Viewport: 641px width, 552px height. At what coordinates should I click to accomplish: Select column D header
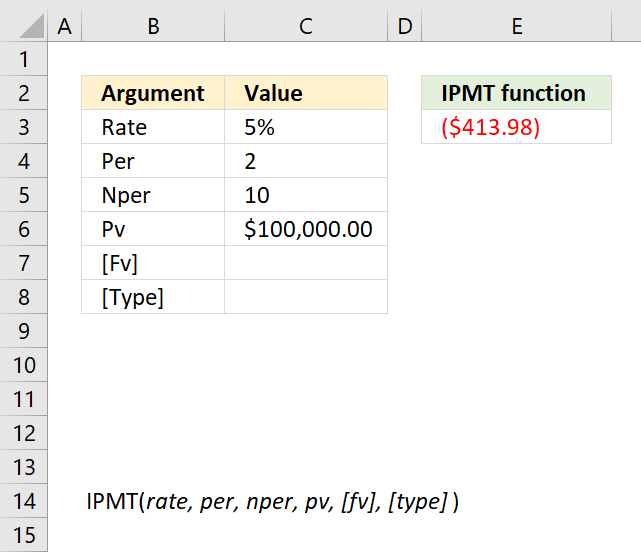point(405,26)
